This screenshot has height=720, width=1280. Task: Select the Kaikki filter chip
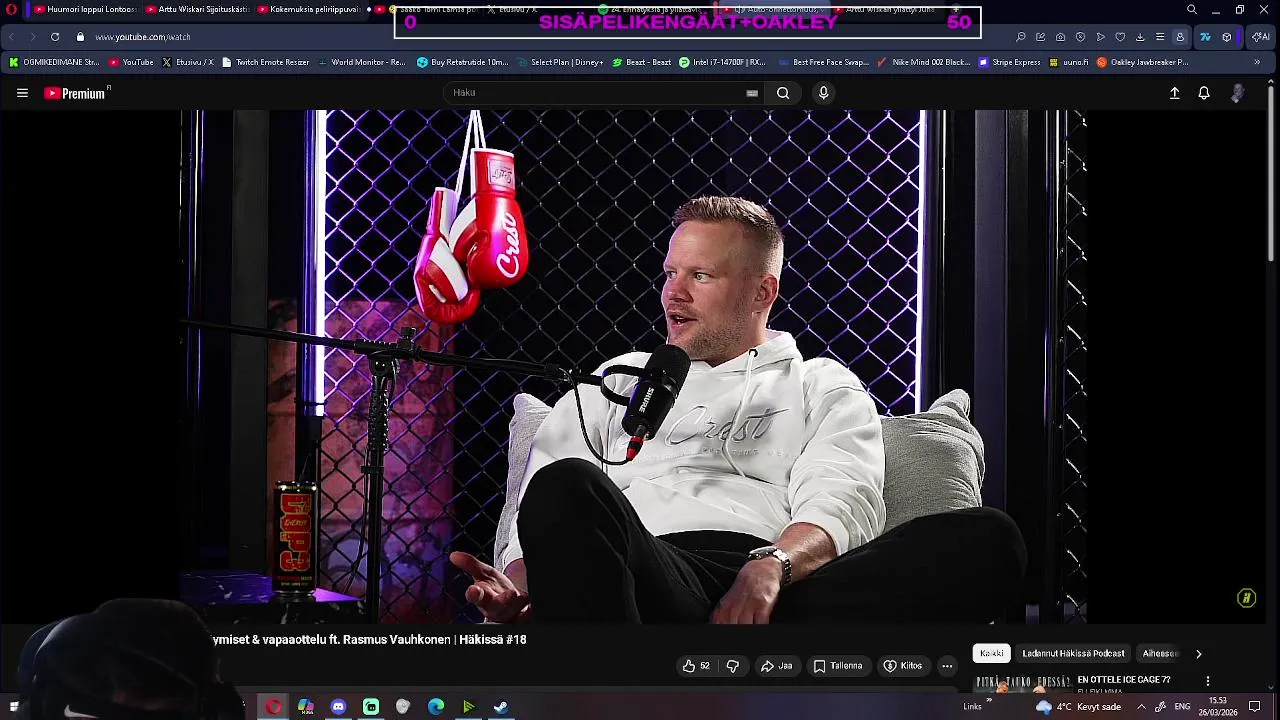tap(992, 654)
